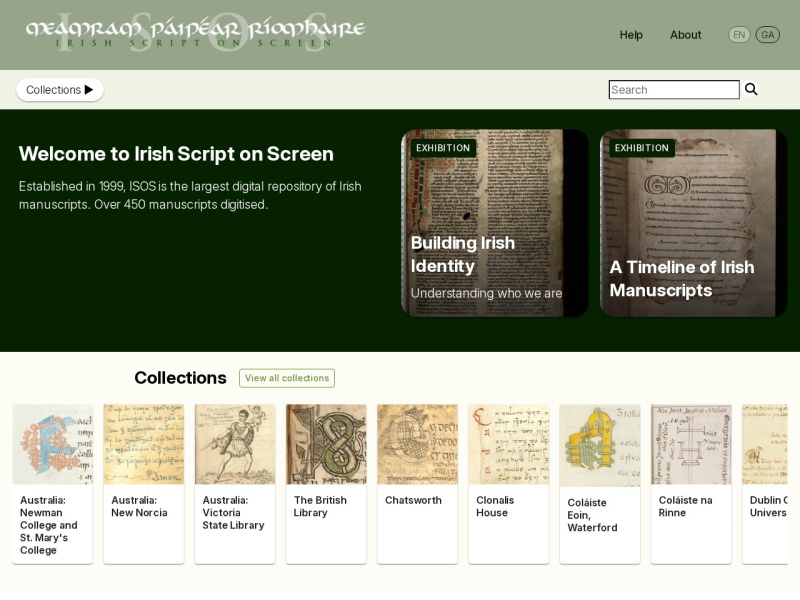
Task: Click The British Library title text
Action: 320,506
